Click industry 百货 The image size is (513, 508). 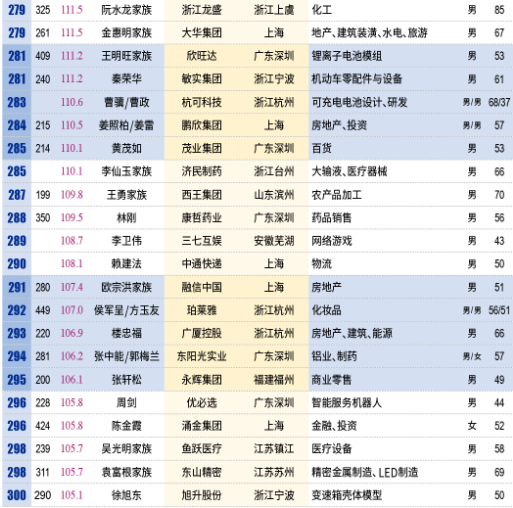322,148
